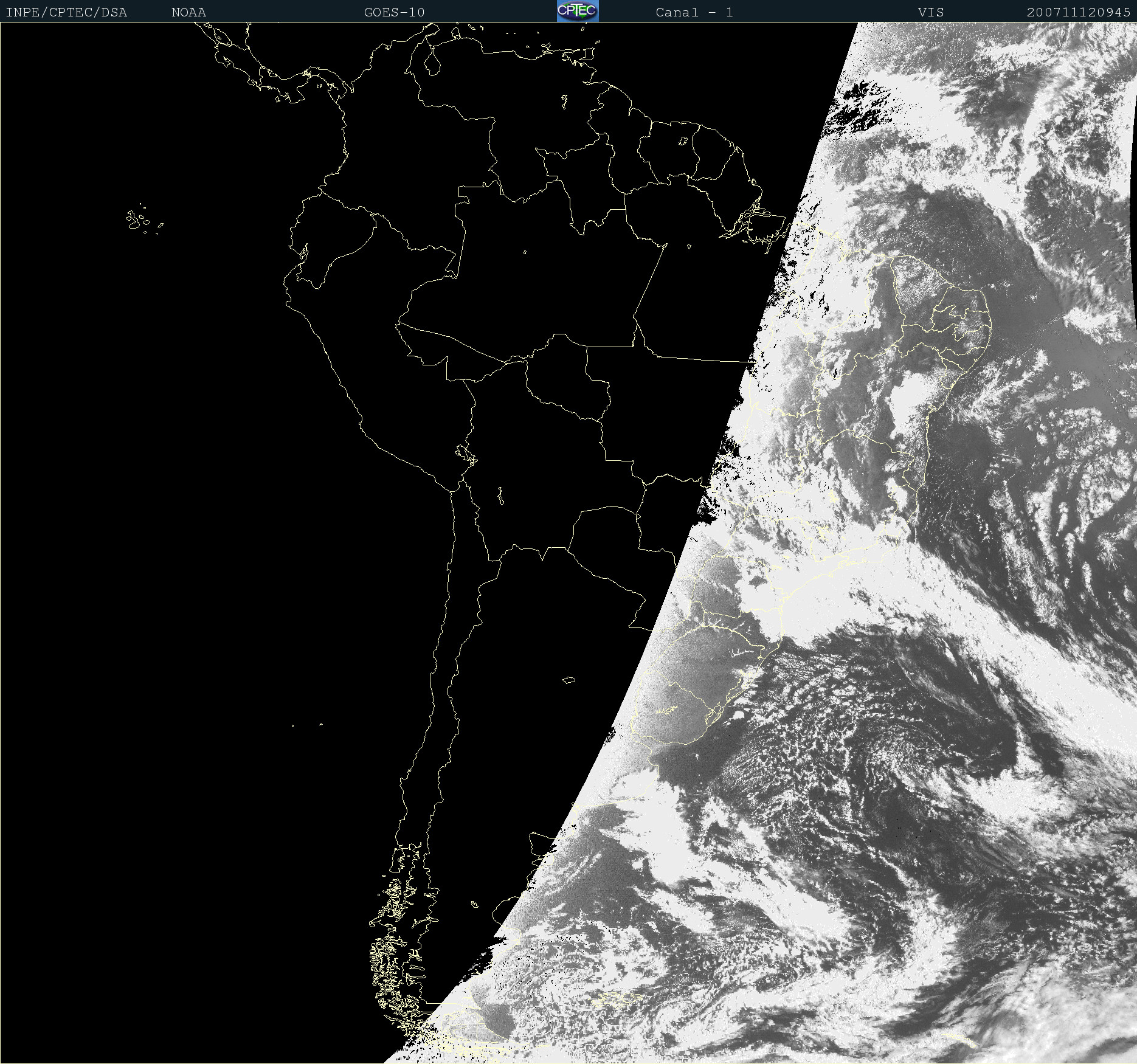Click the CPTEC logo in header
The image size is (1137, 1064).
(x=578, y=11)
